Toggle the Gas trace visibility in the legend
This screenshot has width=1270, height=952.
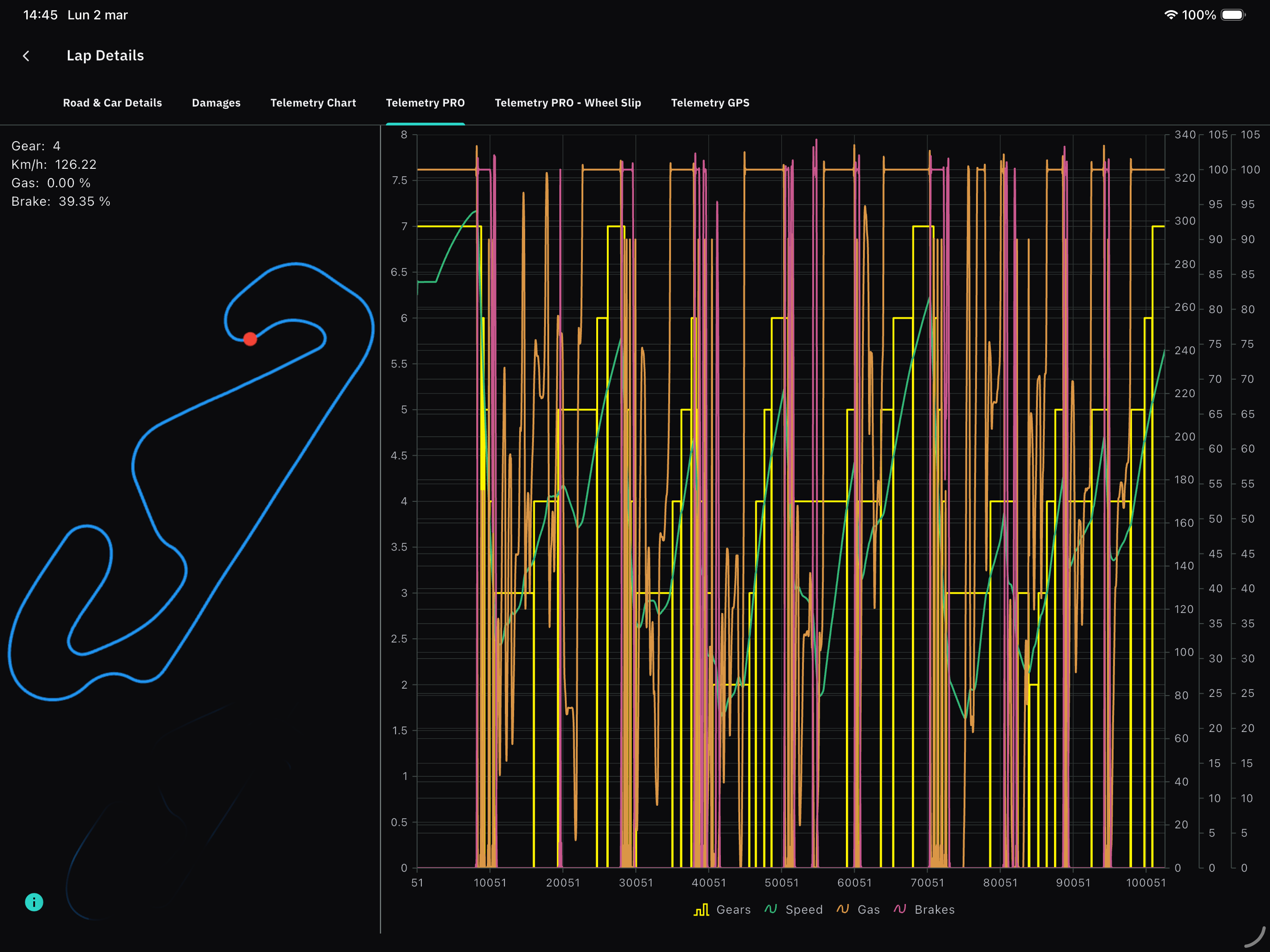pyautogui.click(x=869, y=910)
